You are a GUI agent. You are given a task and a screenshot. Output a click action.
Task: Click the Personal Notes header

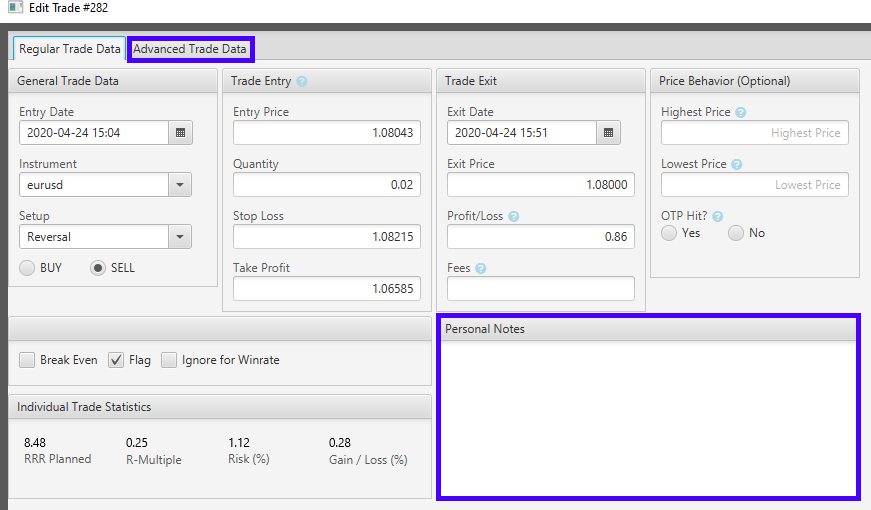coord(648,329)
